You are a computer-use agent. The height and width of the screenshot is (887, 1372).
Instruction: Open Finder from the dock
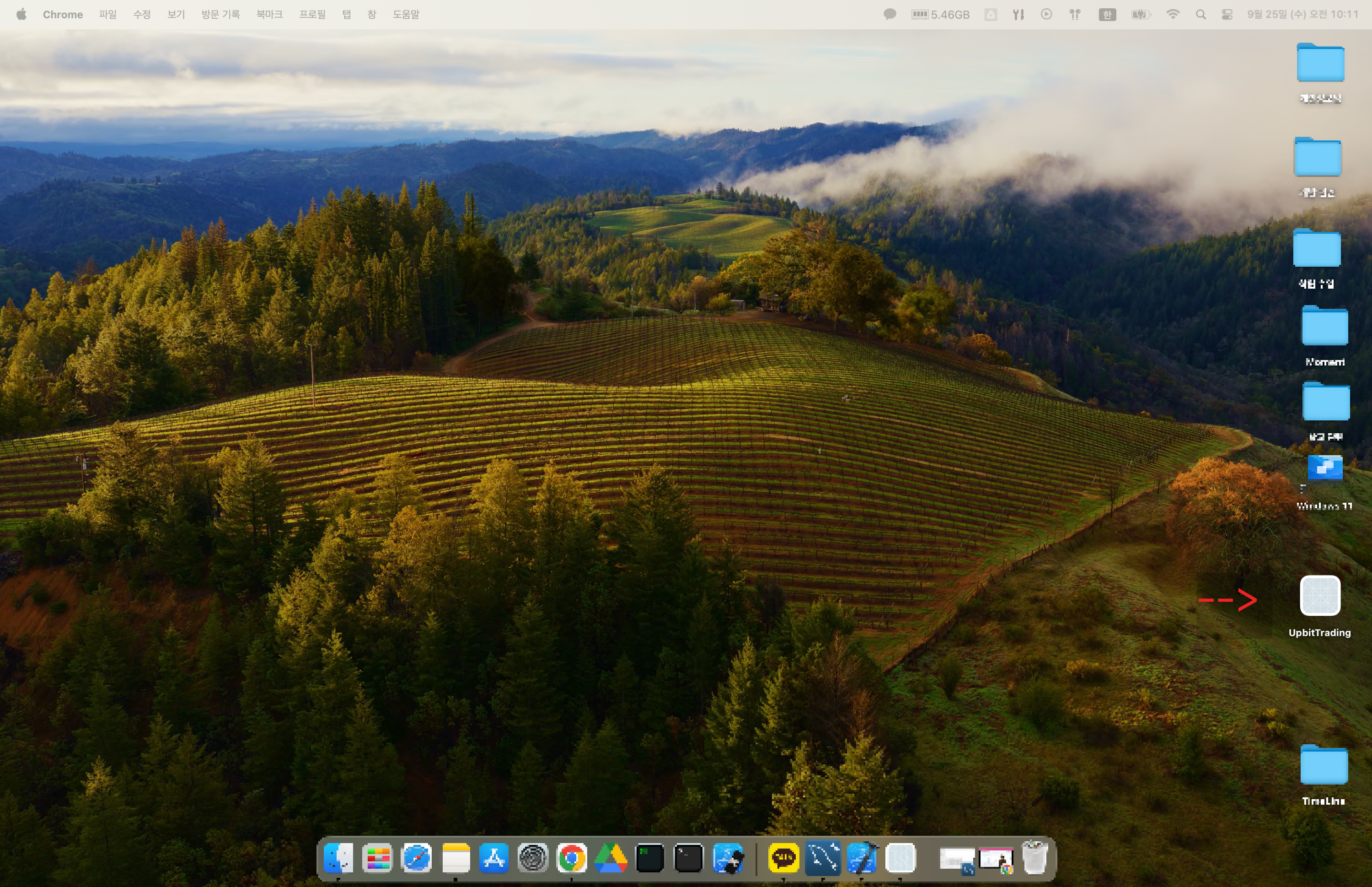pyautogui.click(x=338, y=858)
